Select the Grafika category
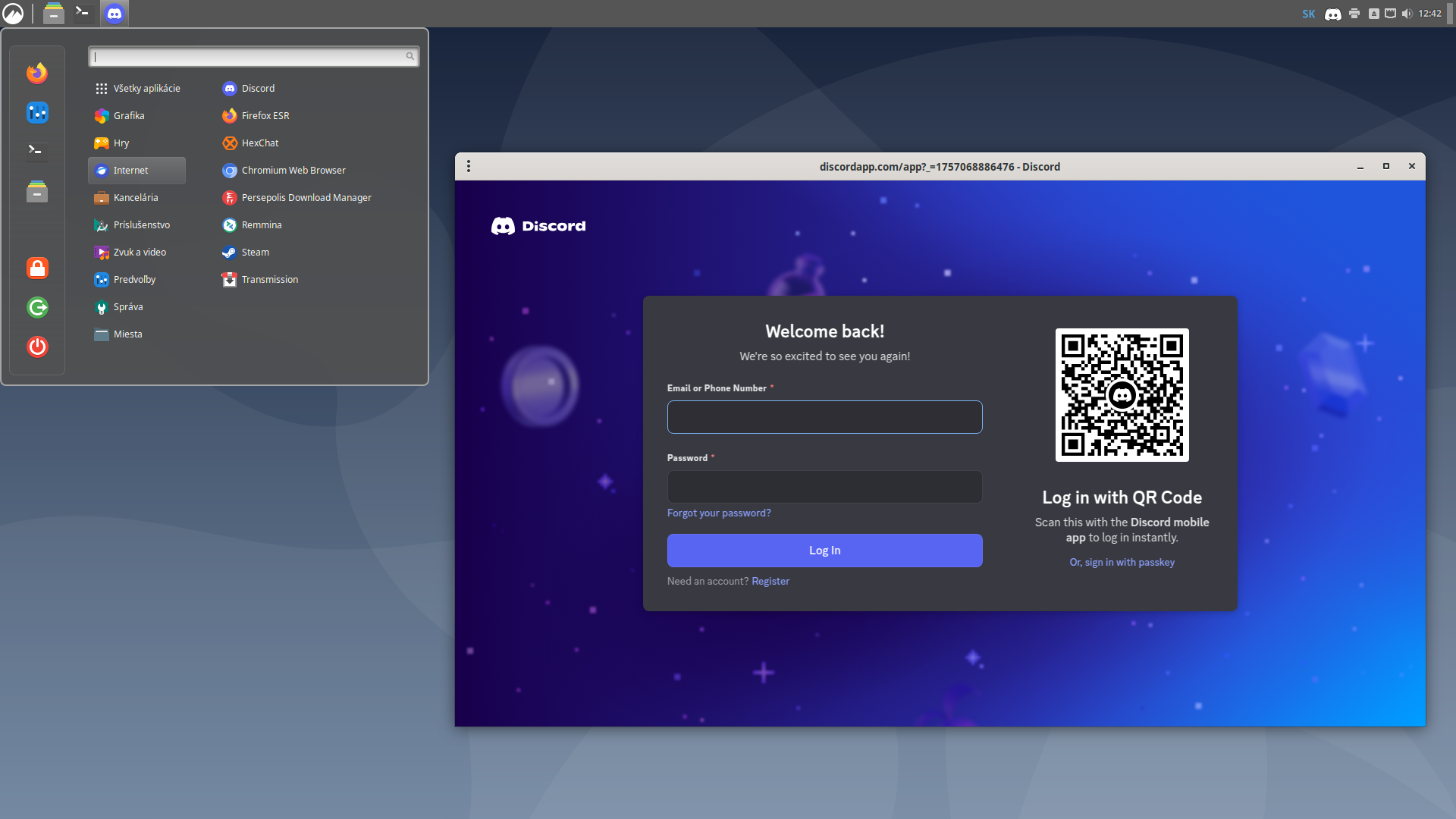The image size is (1456, 819). (137, 116)
